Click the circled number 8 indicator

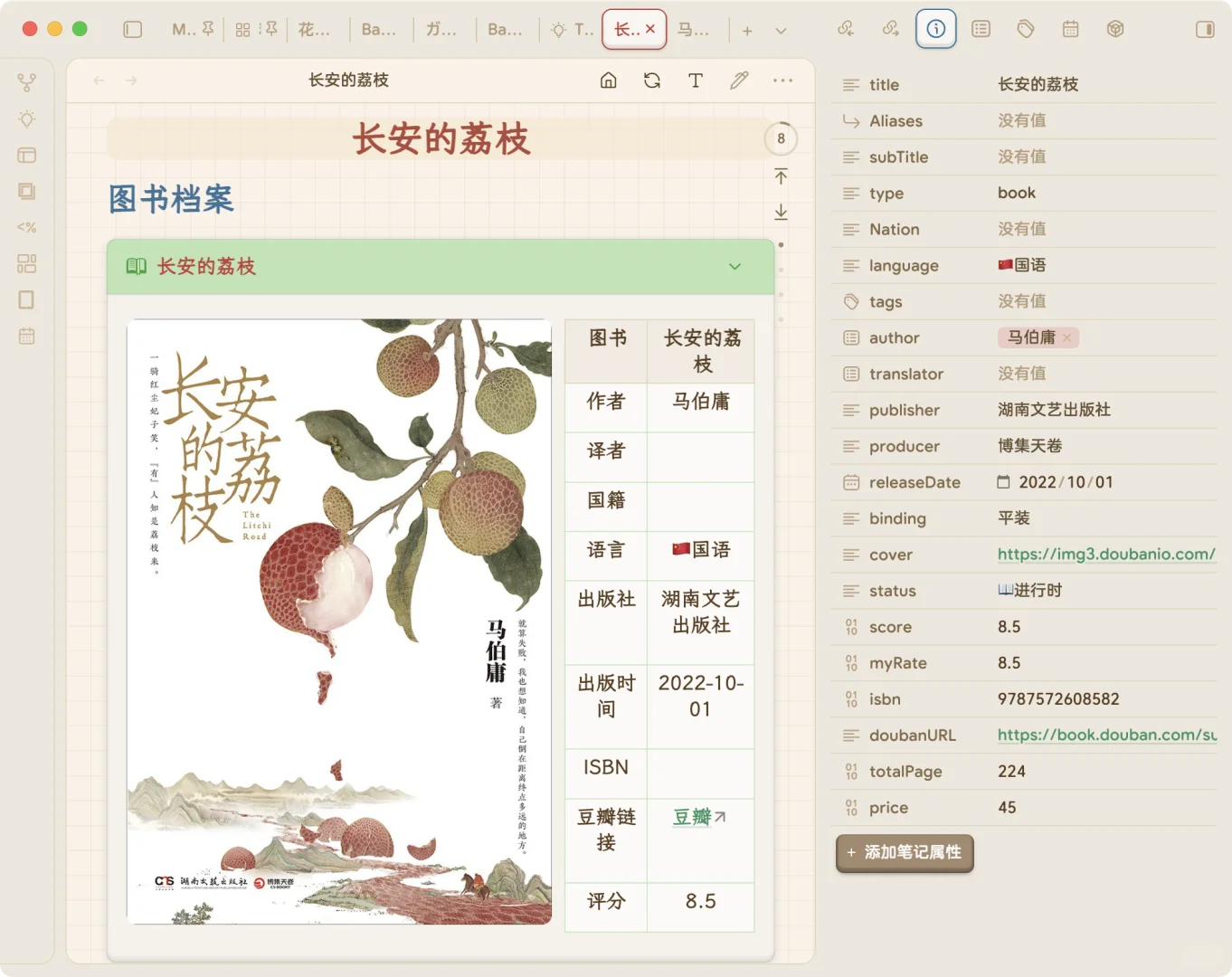[782, 138]
